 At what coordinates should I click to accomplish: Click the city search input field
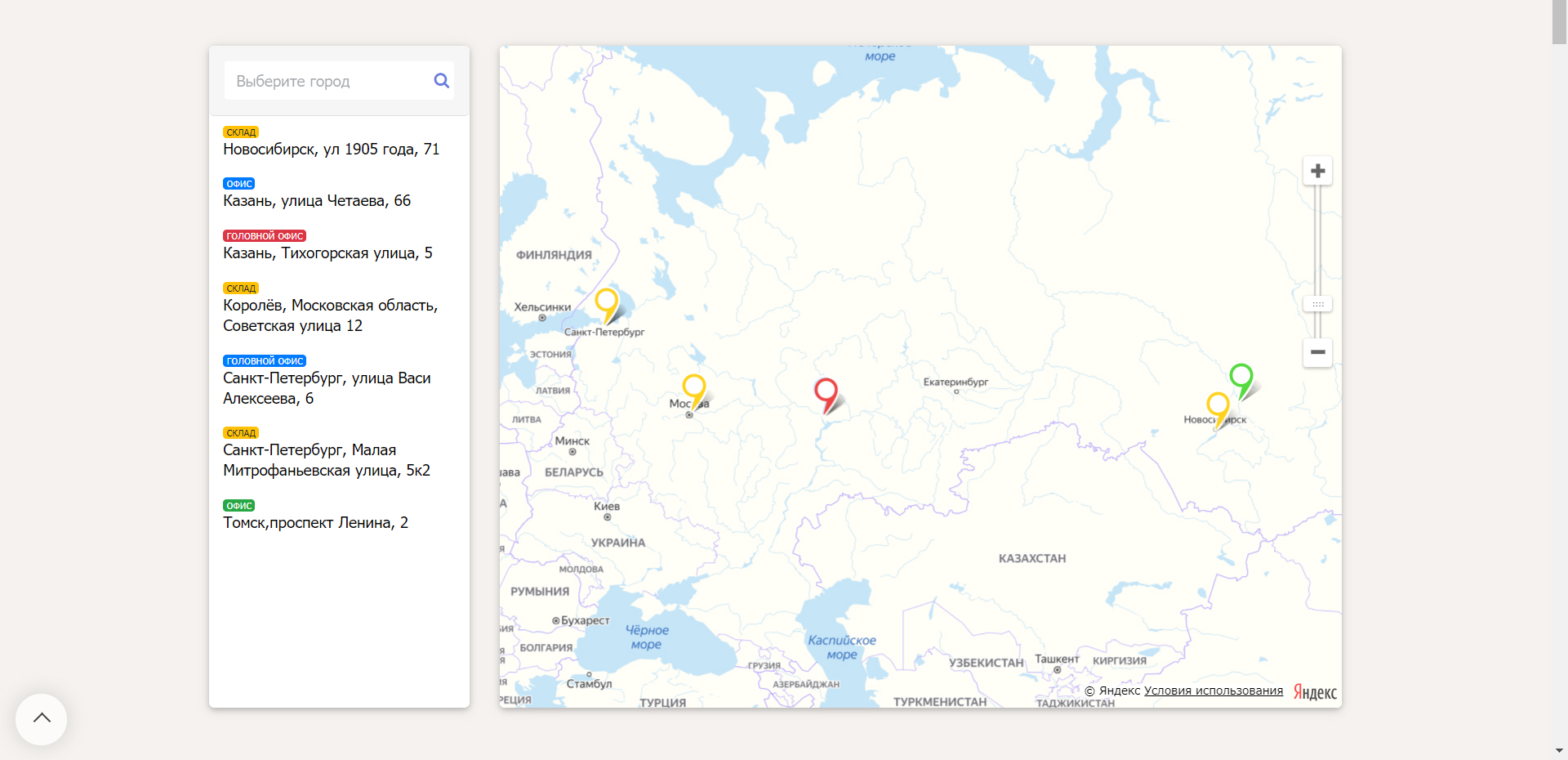[x=327, y=81]
